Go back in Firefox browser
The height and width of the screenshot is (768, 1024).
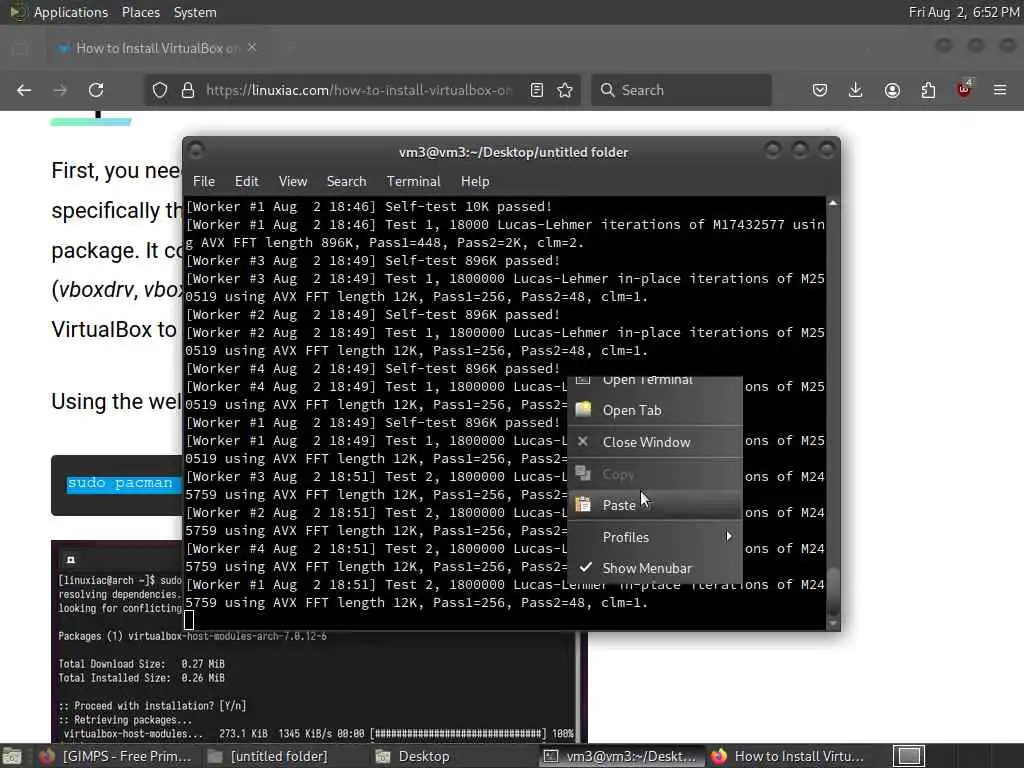24,90
